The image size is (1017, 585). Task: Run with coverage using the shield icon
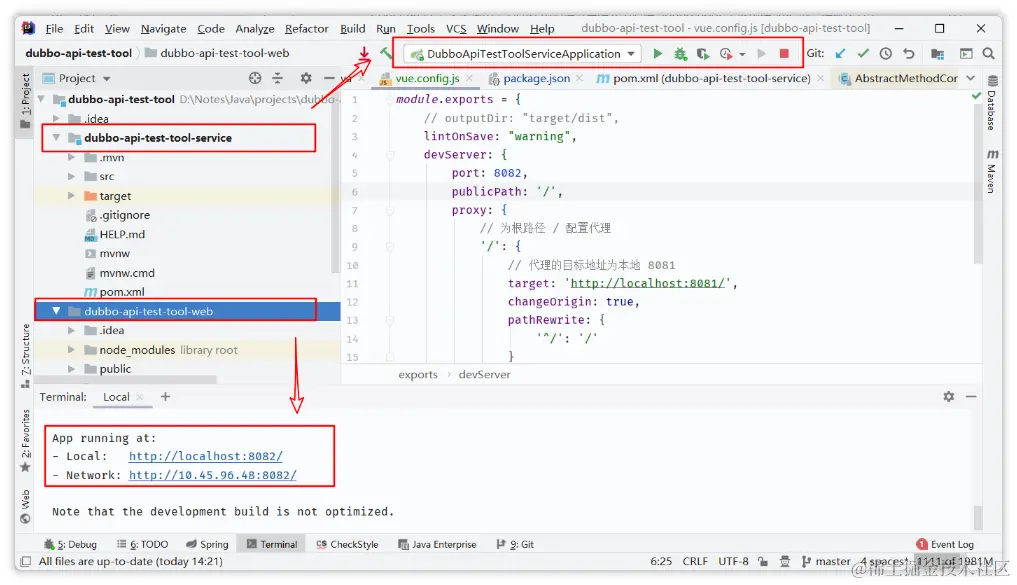(702, 54)
